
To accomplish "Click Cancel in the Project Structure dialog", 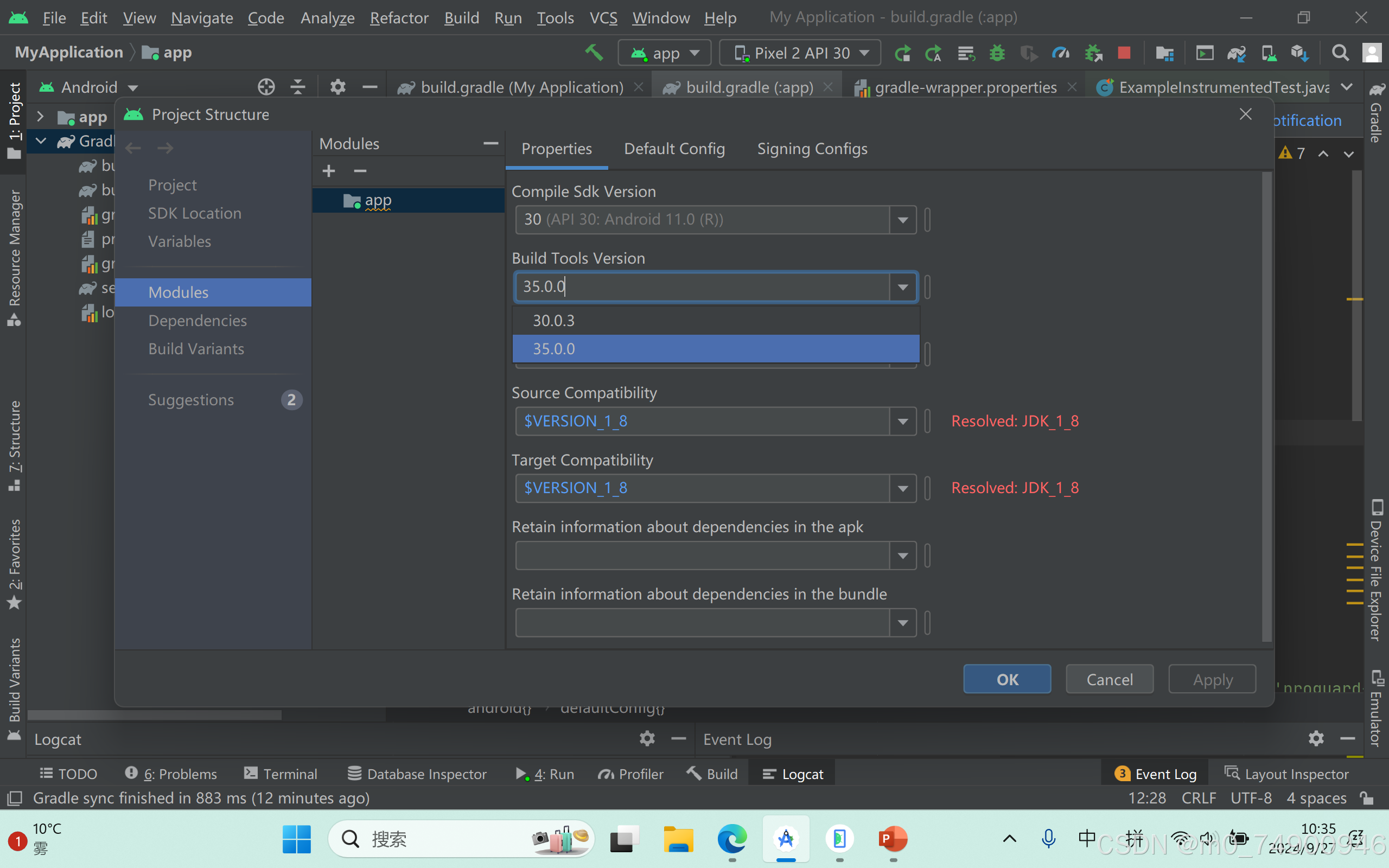I will pos(1109,679).
